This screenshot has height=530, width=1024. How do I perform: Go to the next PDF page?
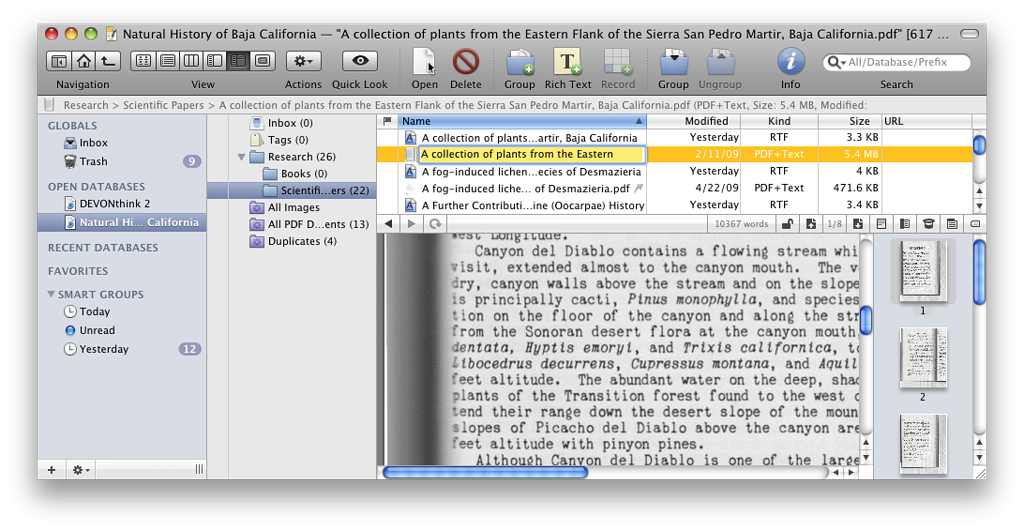coord(857,224)
